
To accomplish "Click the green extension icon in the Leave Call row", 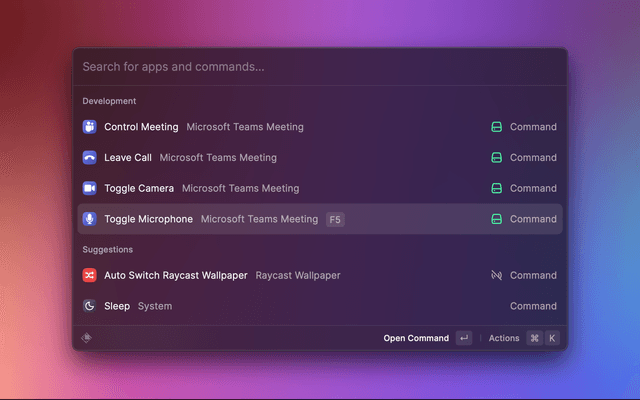I will (495, 158).
